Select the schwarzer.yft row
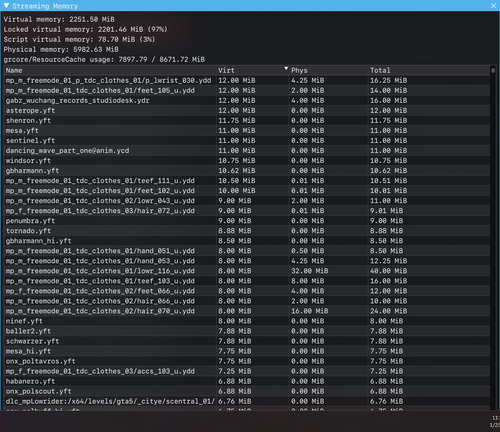This screenshot has width=500, height=432. 247,341
